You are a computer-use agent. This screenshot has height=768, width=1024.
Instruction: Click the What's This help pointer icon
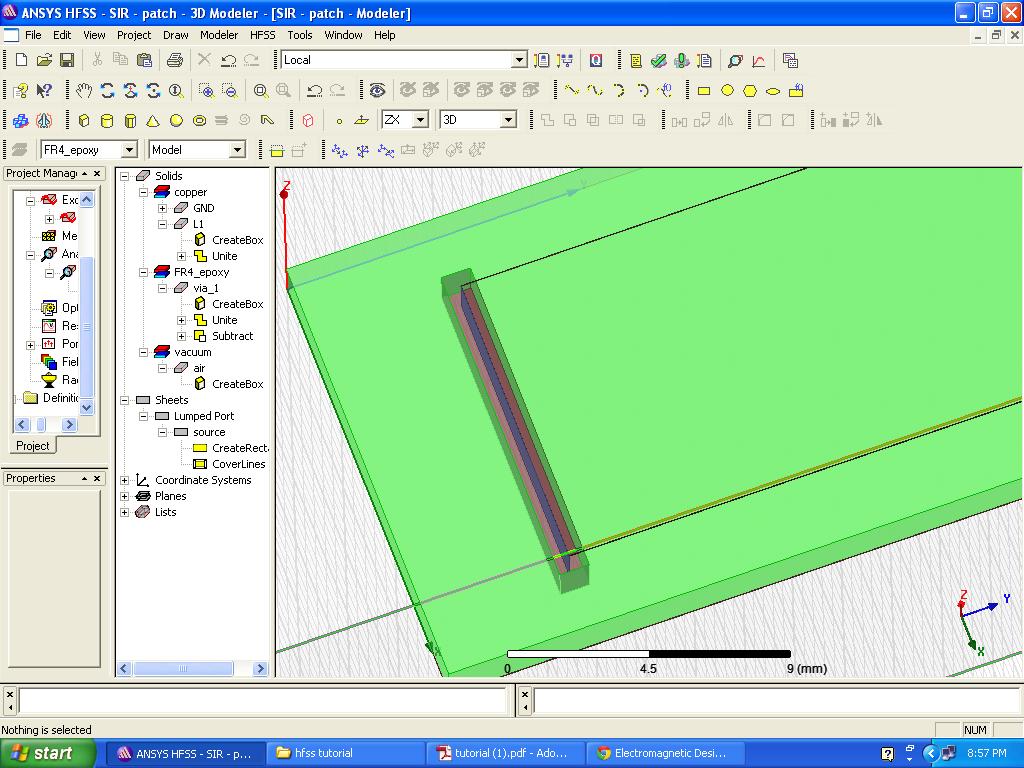click(44, 90)
